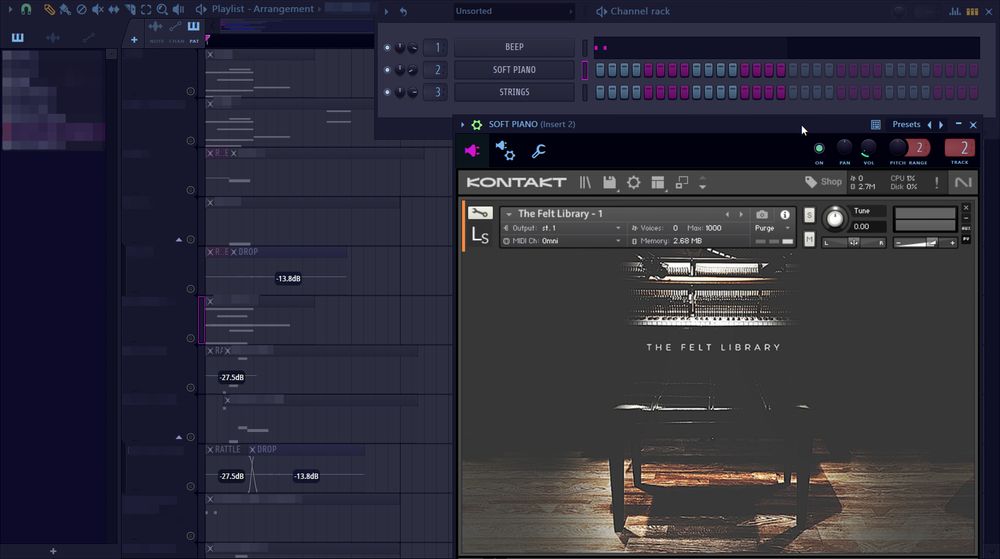Viewport: 1000px width, 559px height.
Task: Click the undo arrow in Channel rack header
Action: pos(403,11)
